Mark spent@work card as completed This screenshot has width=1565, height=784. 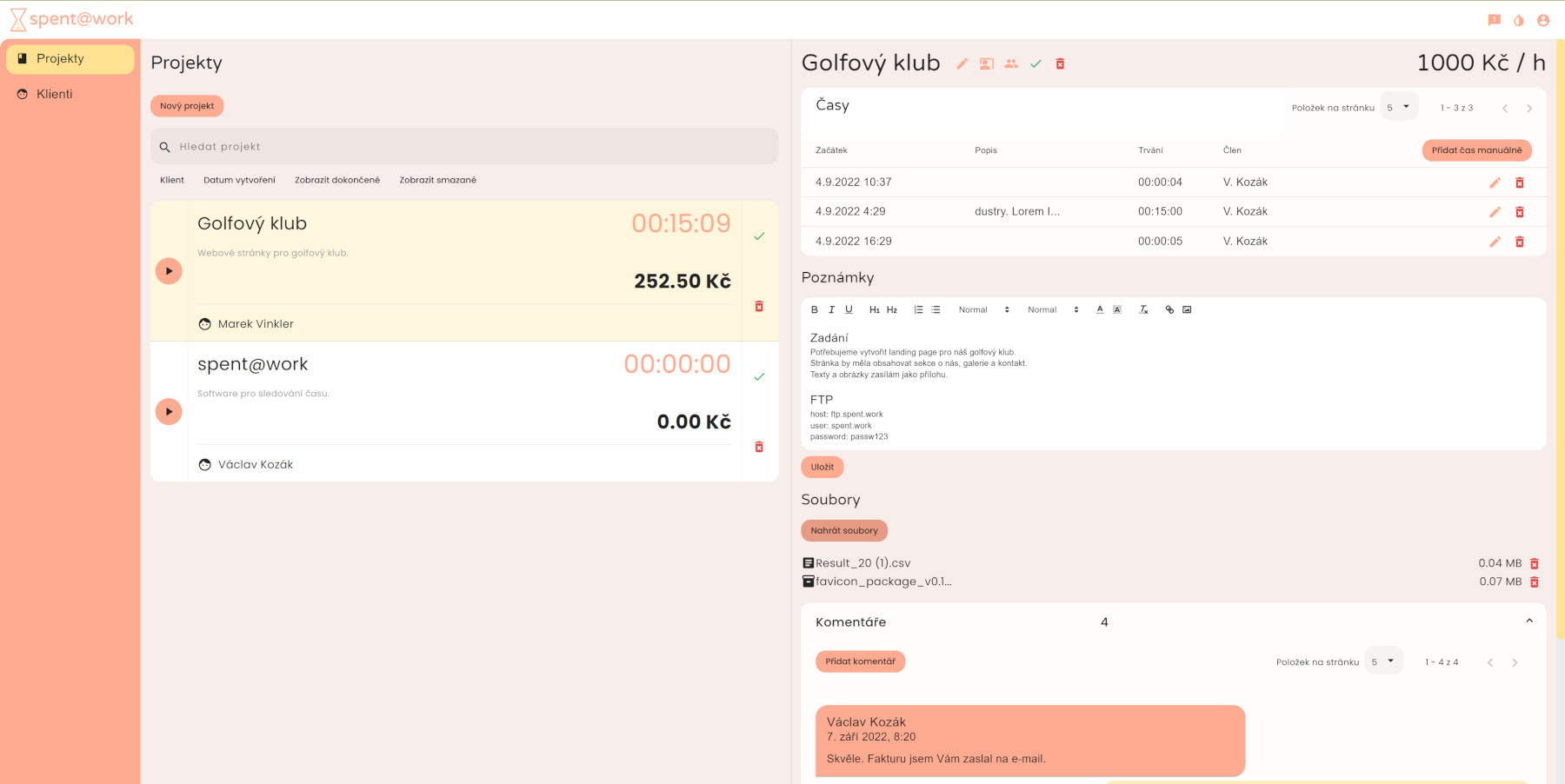(759, 376)
